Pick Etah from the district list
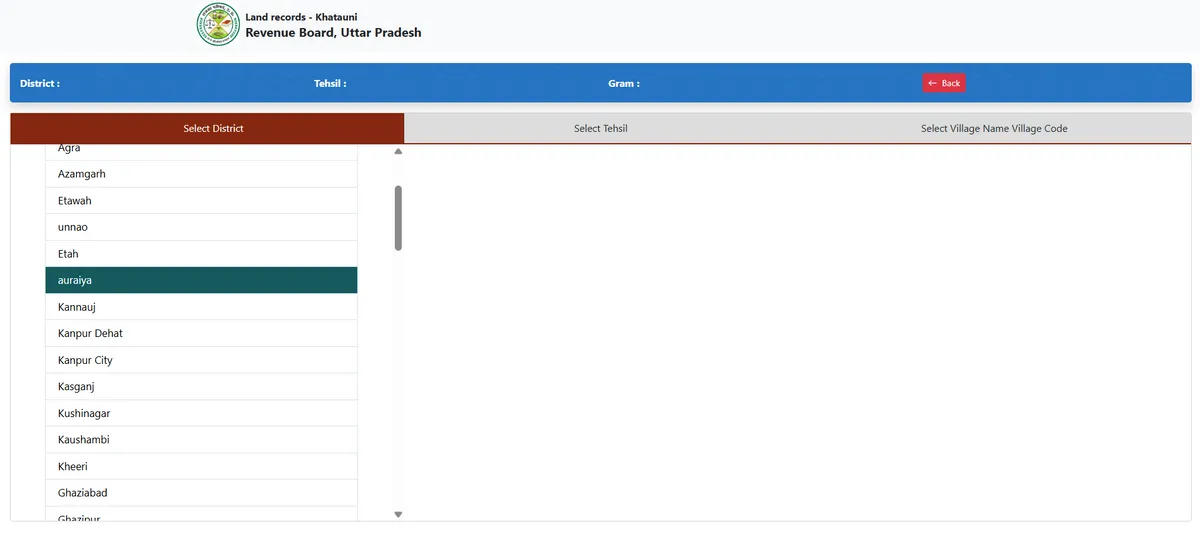1200x536 pixels. click(x=201, y=254)
